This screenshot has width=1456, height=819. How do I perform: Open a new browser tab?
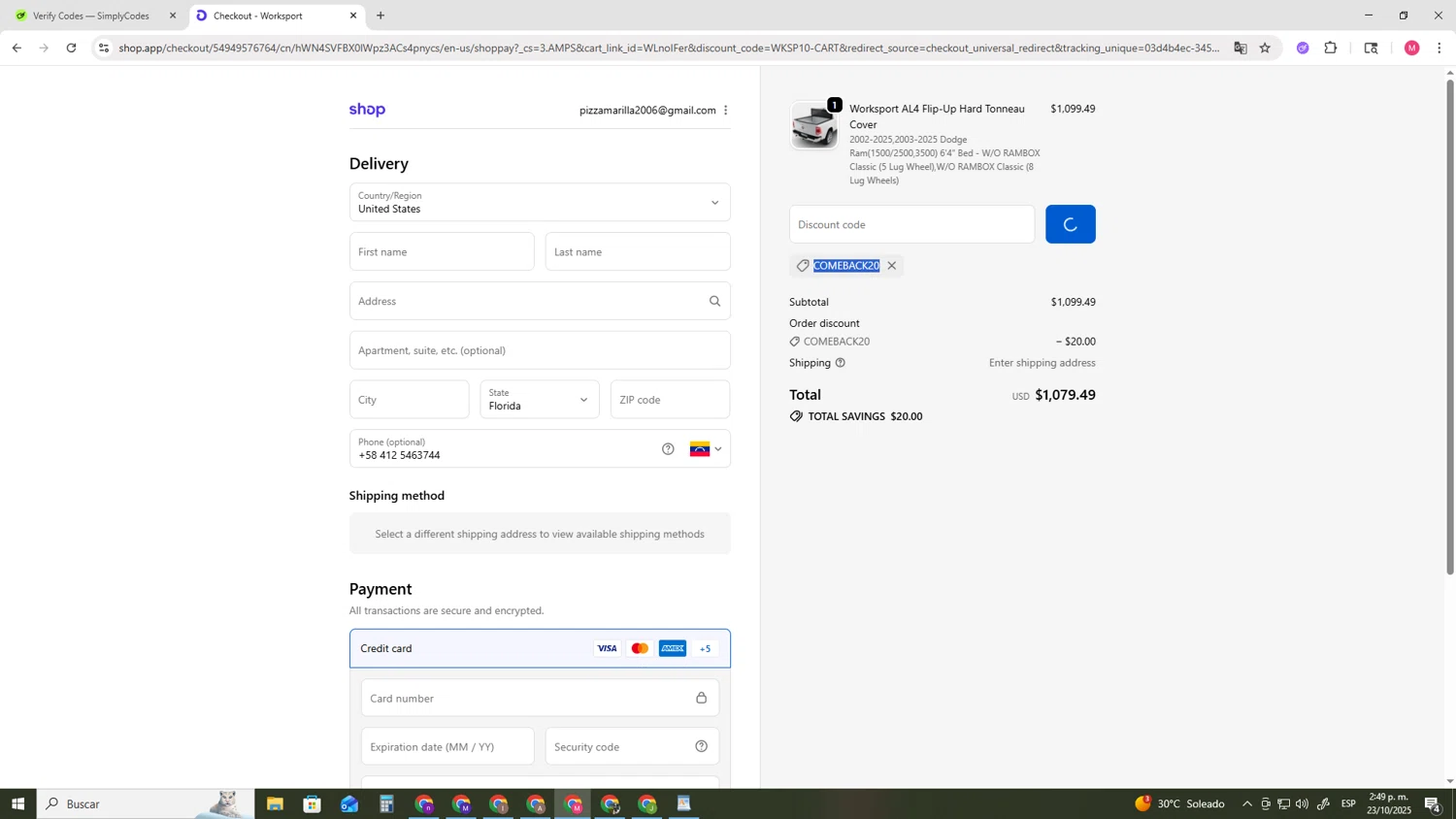point(381,16)
